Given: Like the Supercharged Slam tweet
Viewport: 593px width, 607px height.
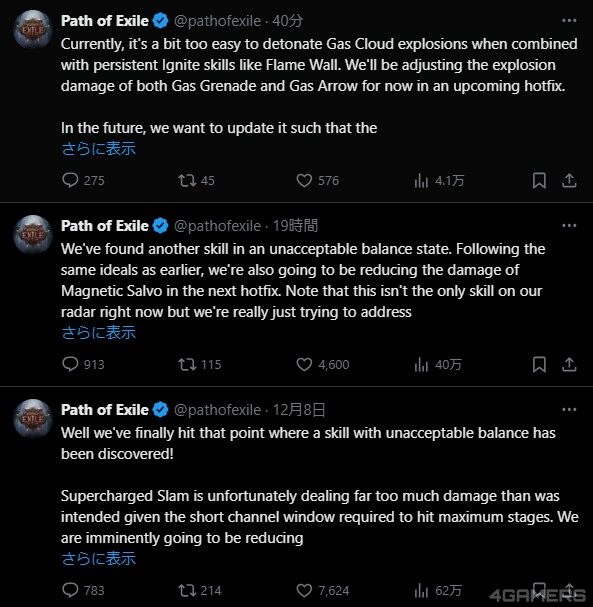Looking at the screenshot, I should pos(322,590).
